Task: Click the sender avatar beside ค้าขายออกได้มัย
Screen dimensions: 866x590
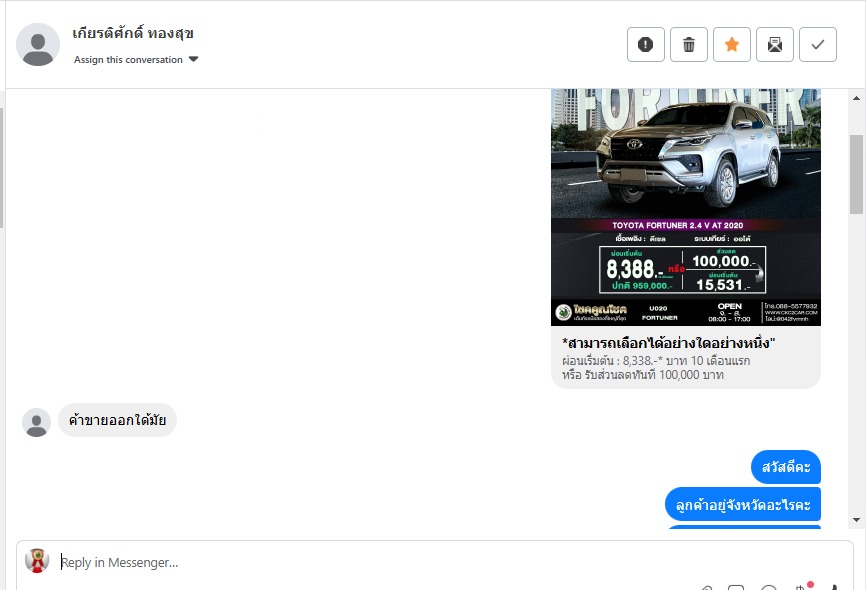Action: pos(36,423)
